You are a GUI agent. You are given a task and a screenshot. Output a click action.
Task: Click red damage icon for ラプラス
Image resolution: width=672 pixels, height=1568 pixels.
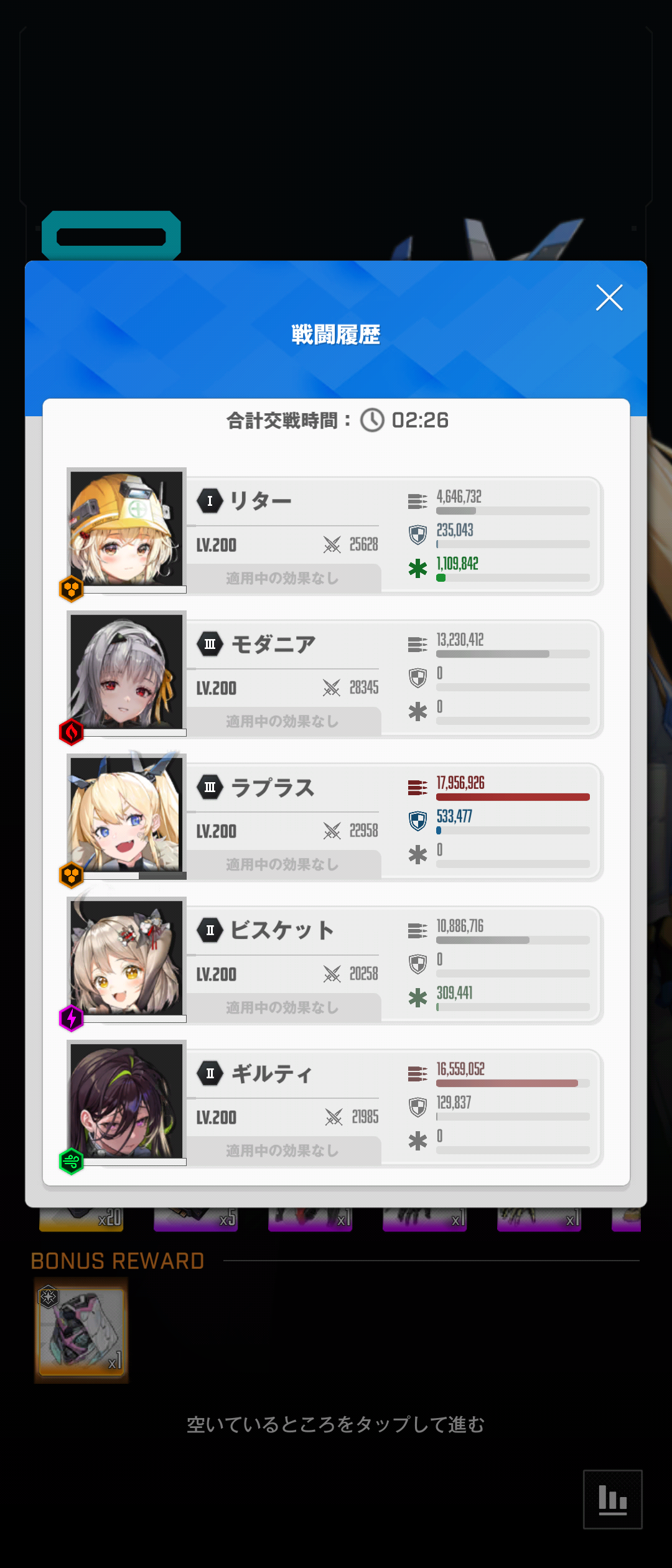coord(418,788)
